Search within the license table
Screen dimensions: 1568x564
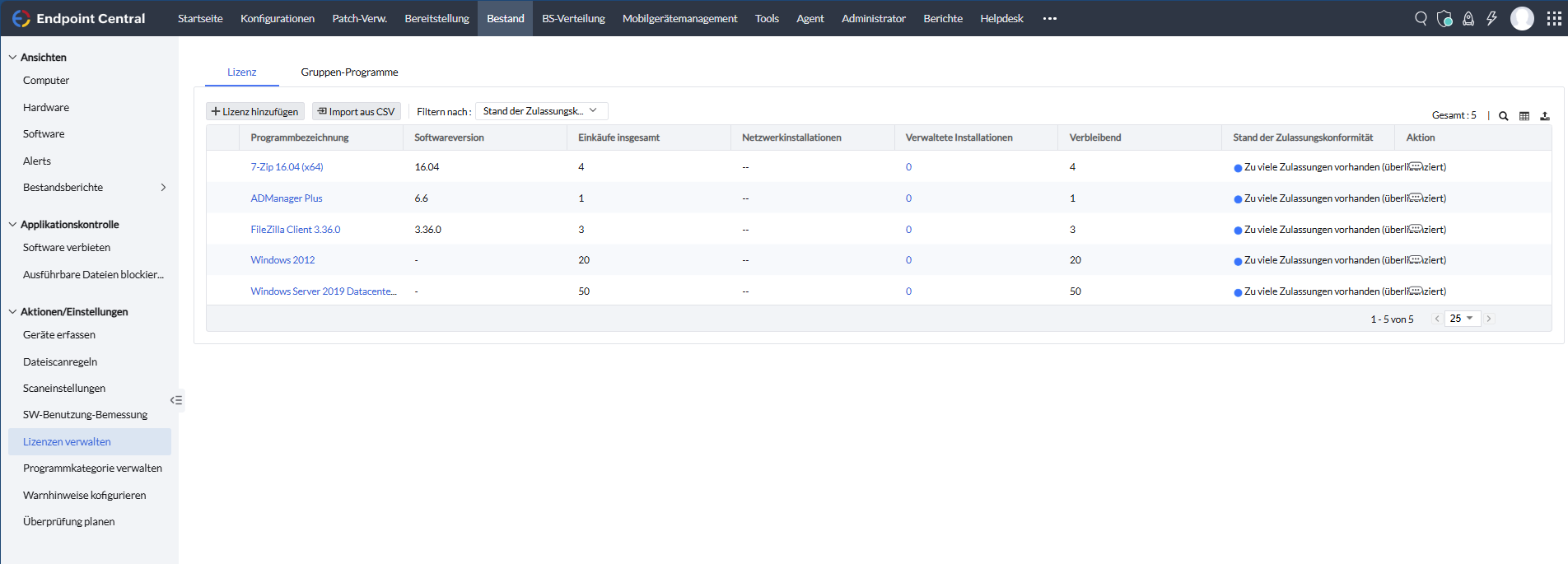pos(1504,116)
